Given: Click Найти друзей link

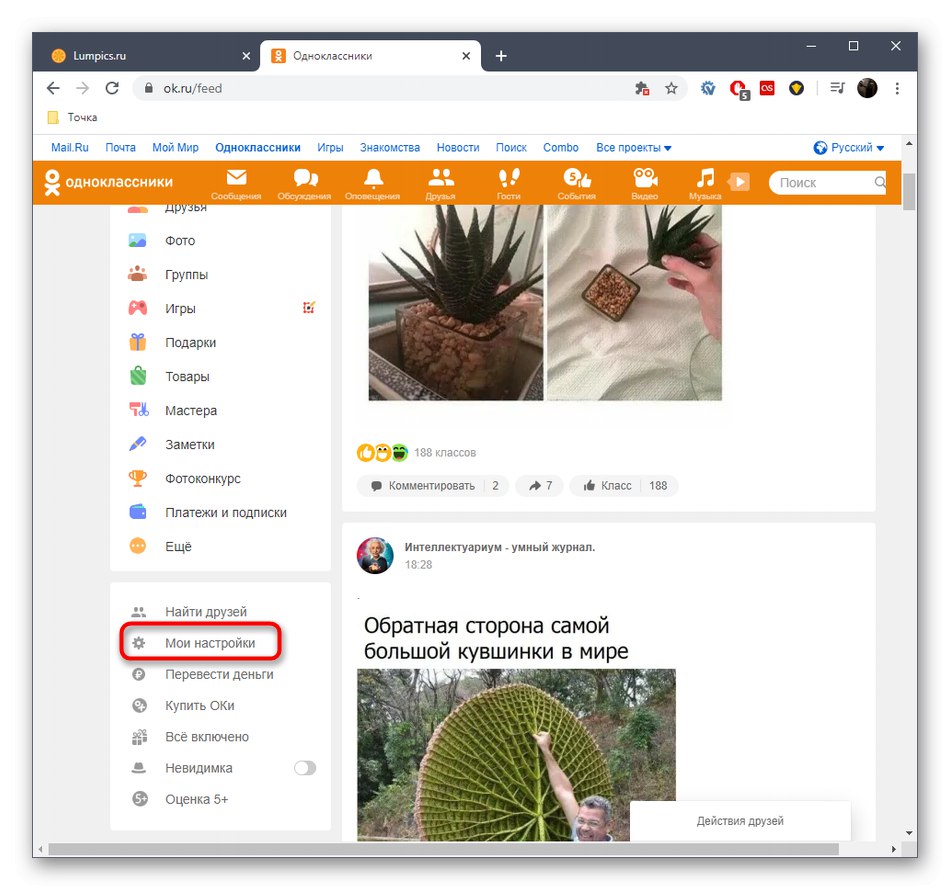Looking at the screenshot, I should (206, 612).
